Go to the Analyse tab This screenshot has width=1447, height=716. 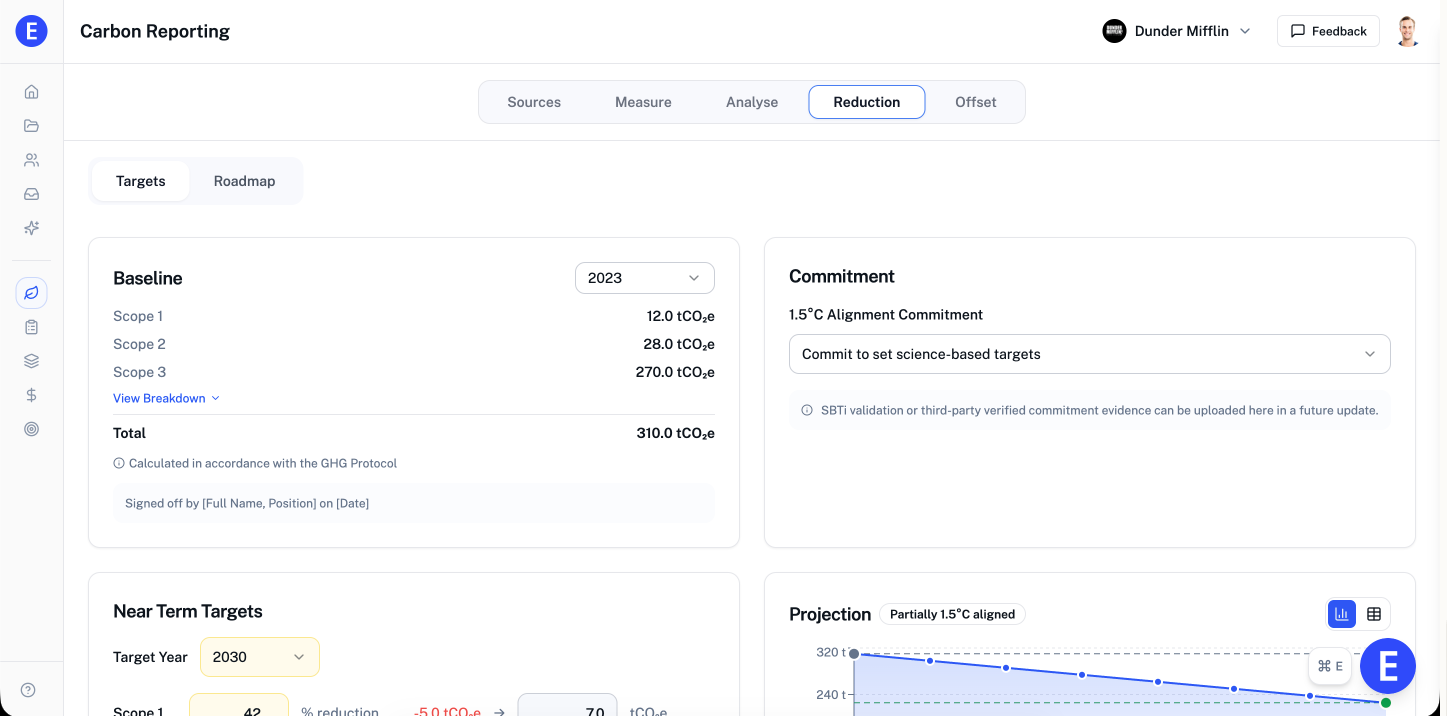click(752, 102)
